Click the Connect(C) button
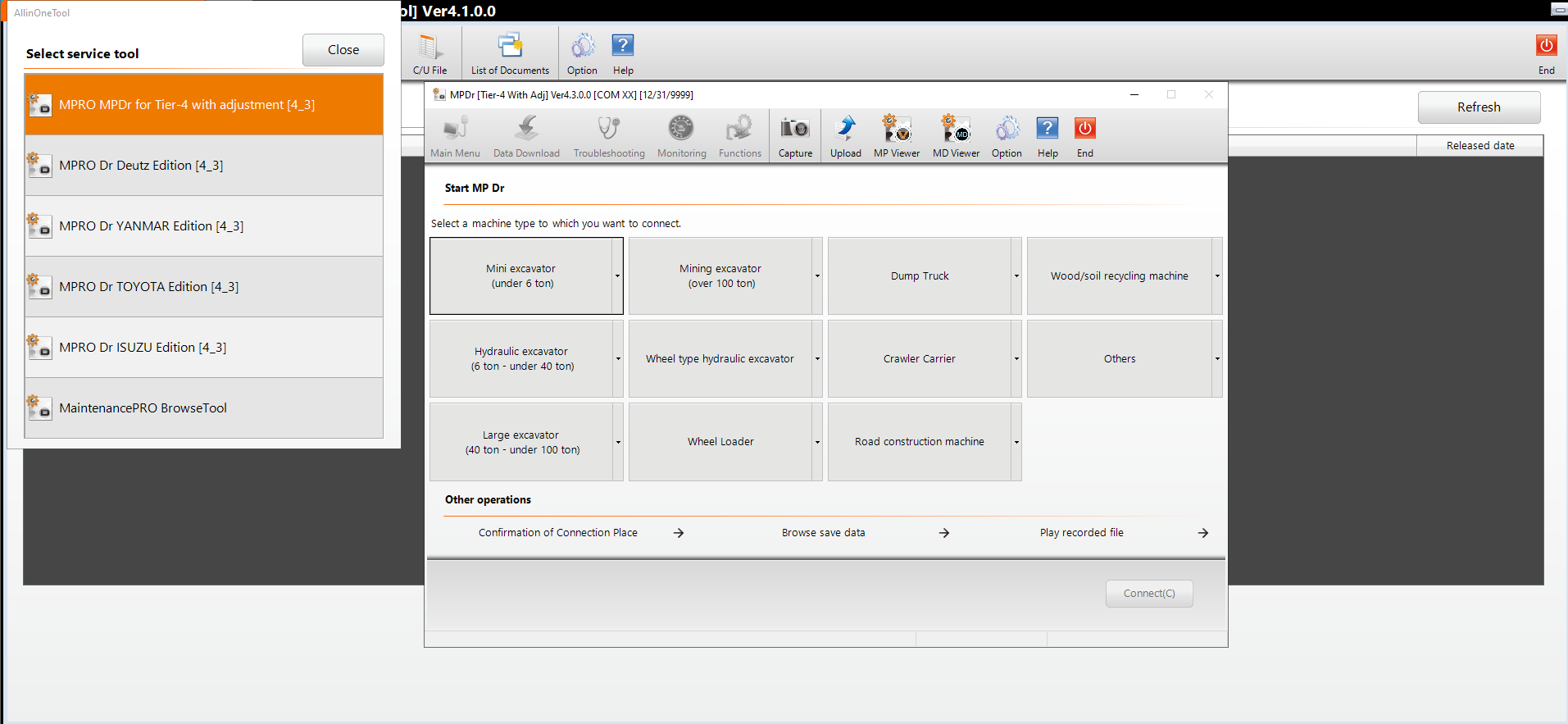 tap(1149, 594)
